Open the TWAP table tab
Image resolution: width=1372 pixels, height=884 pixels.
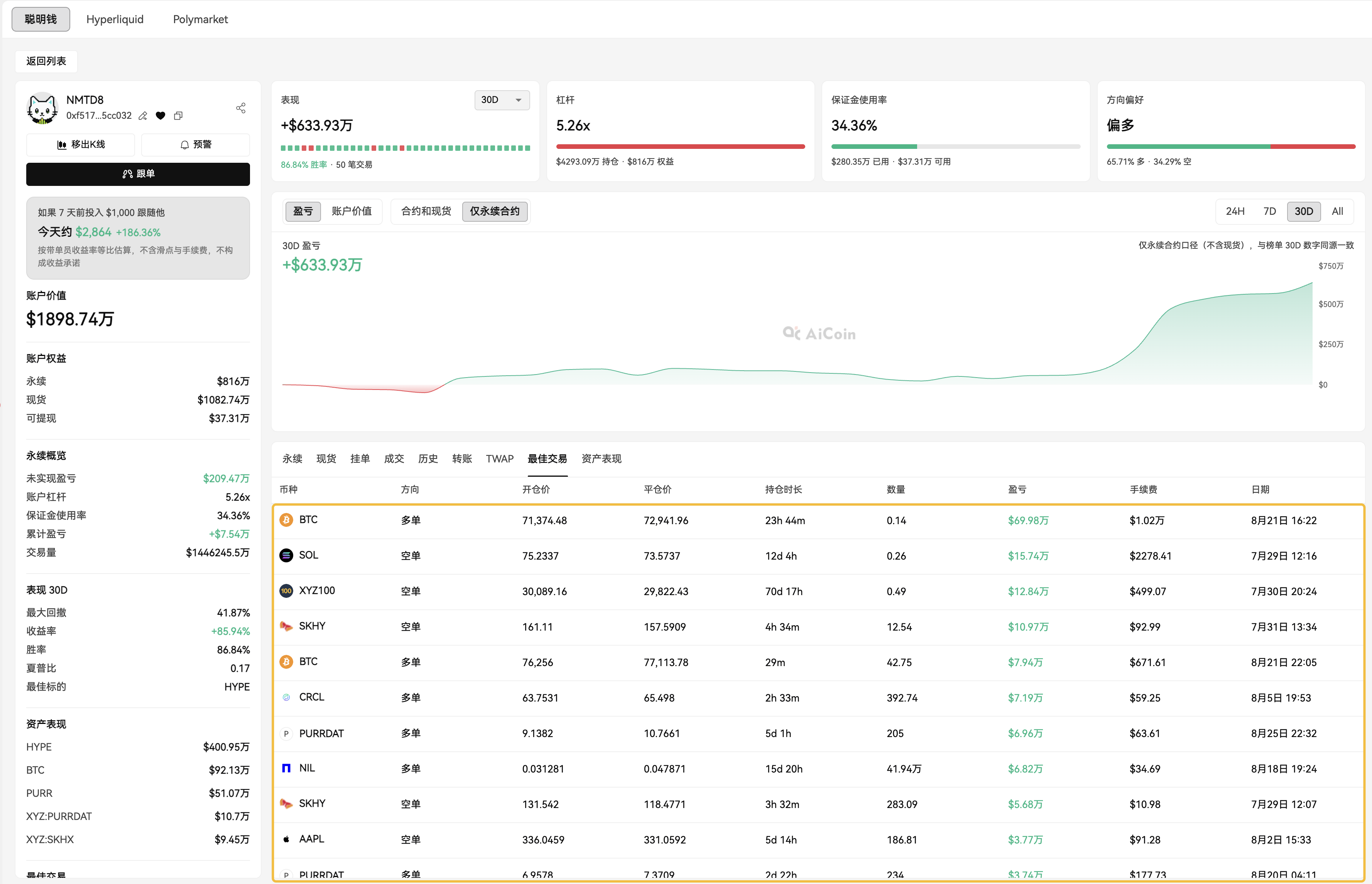[499, 459]
